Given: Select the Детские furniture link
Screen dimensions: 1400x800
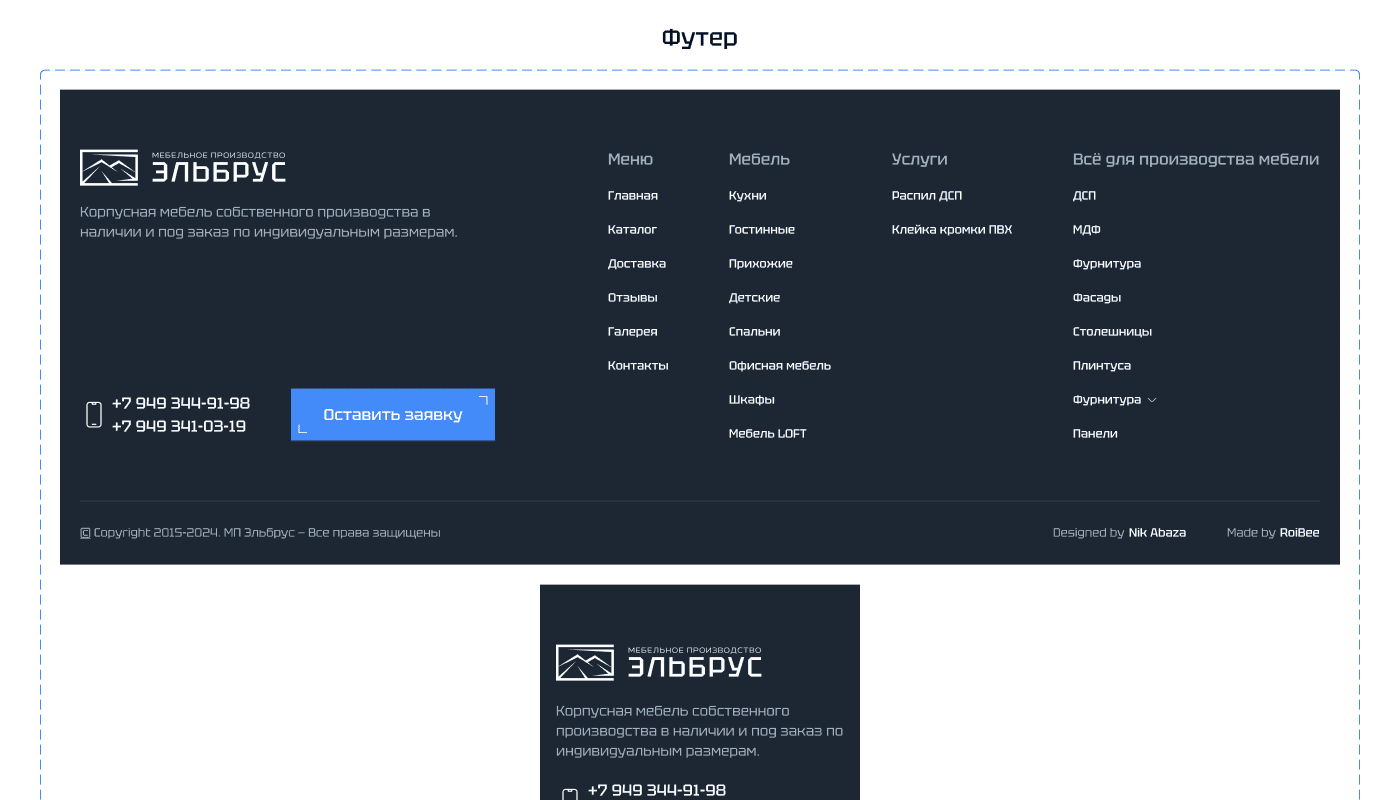Looking at the screenshot, I should coord(755,298).
